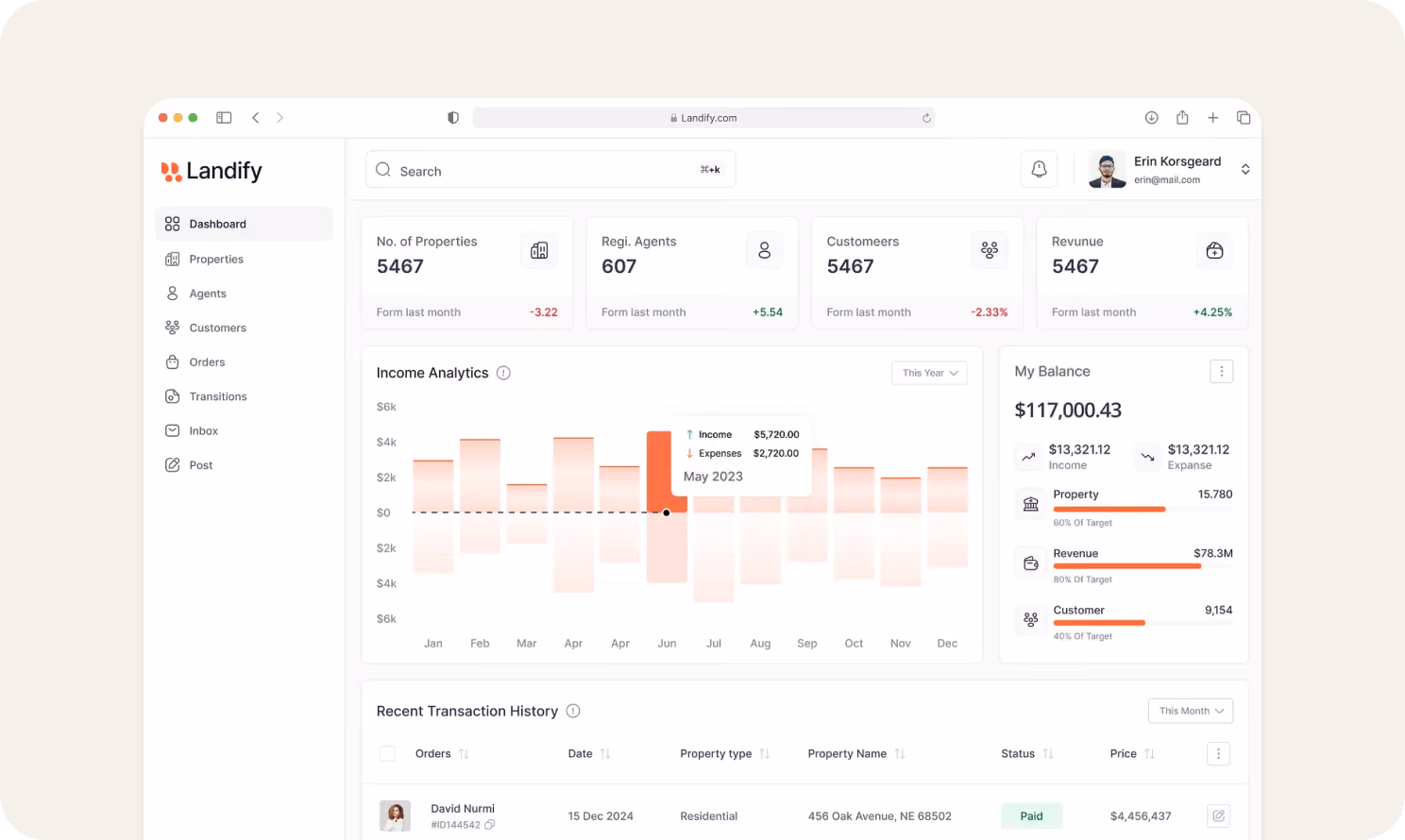Sort by Property Name column
The image size is (1405, 840).
900,754
